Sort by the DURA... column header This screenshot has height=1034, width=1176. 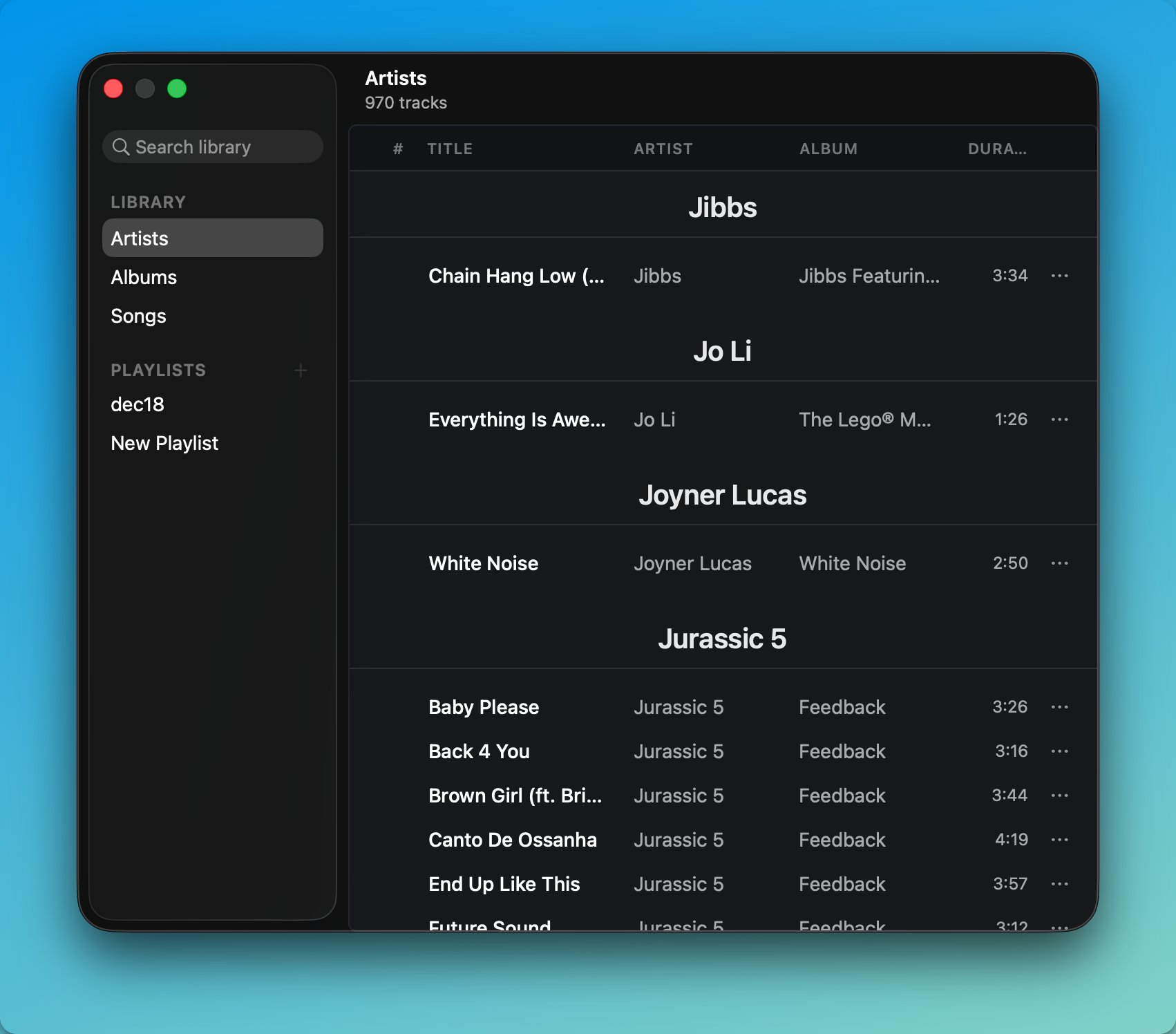coord(997,149)
